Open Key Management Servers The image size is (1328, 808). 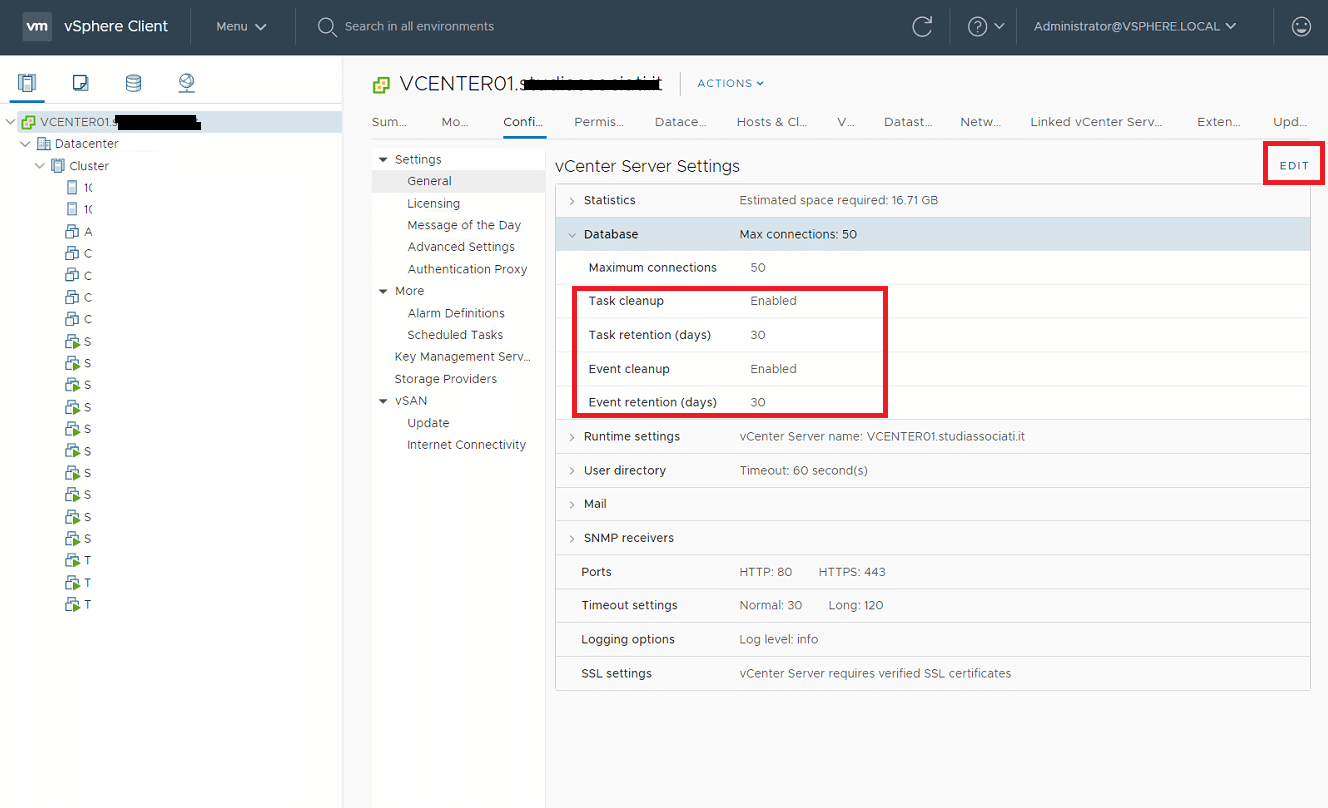pos(463,357)
